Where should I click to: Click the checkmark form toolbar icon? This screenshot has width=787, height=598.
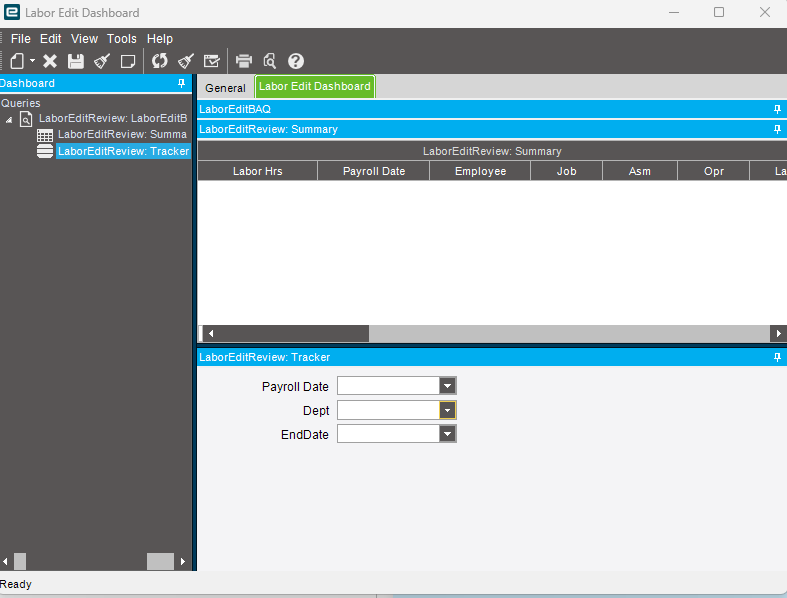point(212,61)
